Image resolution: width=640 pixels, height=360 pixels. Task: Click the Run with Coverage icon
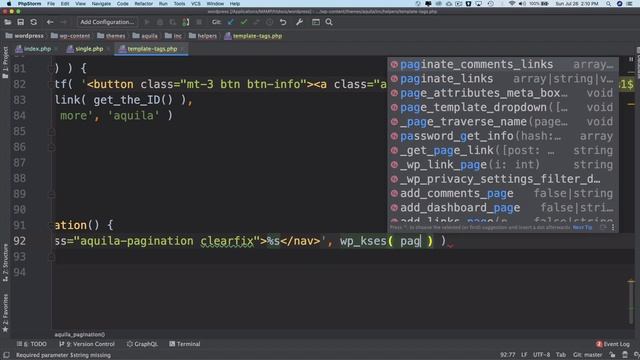(173, 22)
